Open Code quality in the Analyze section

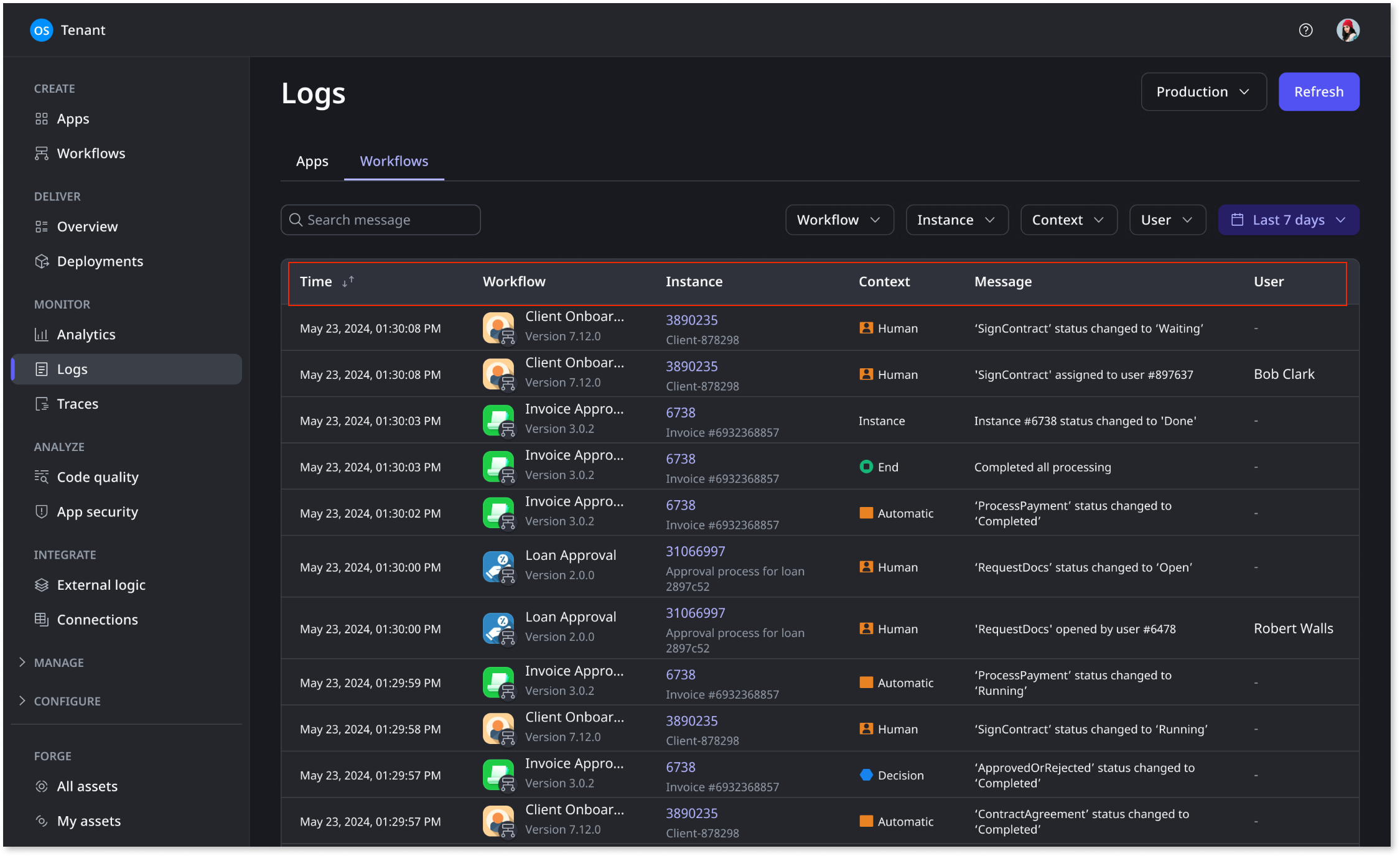[x=98, y=477]
